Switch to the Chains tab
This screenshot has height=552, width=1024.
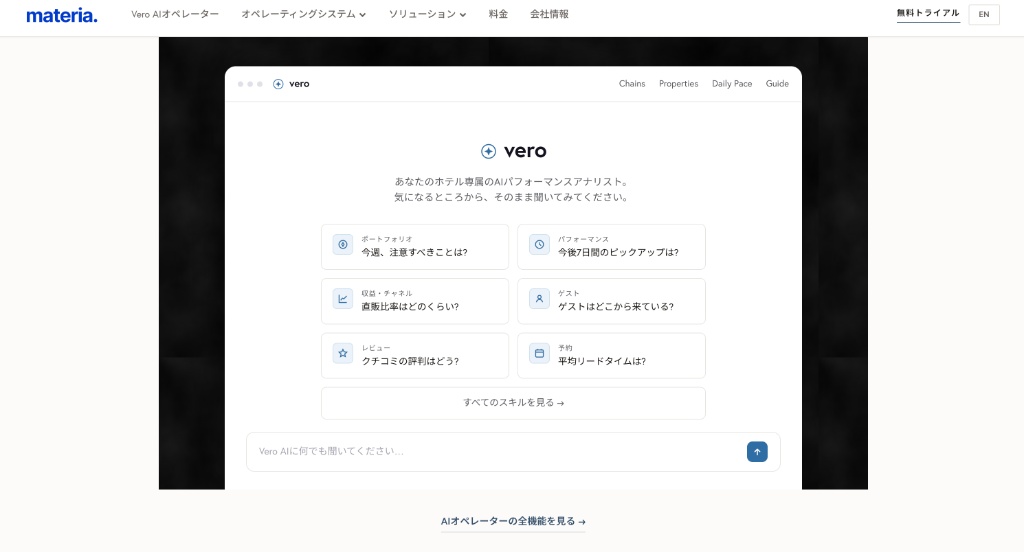[632, 84]
